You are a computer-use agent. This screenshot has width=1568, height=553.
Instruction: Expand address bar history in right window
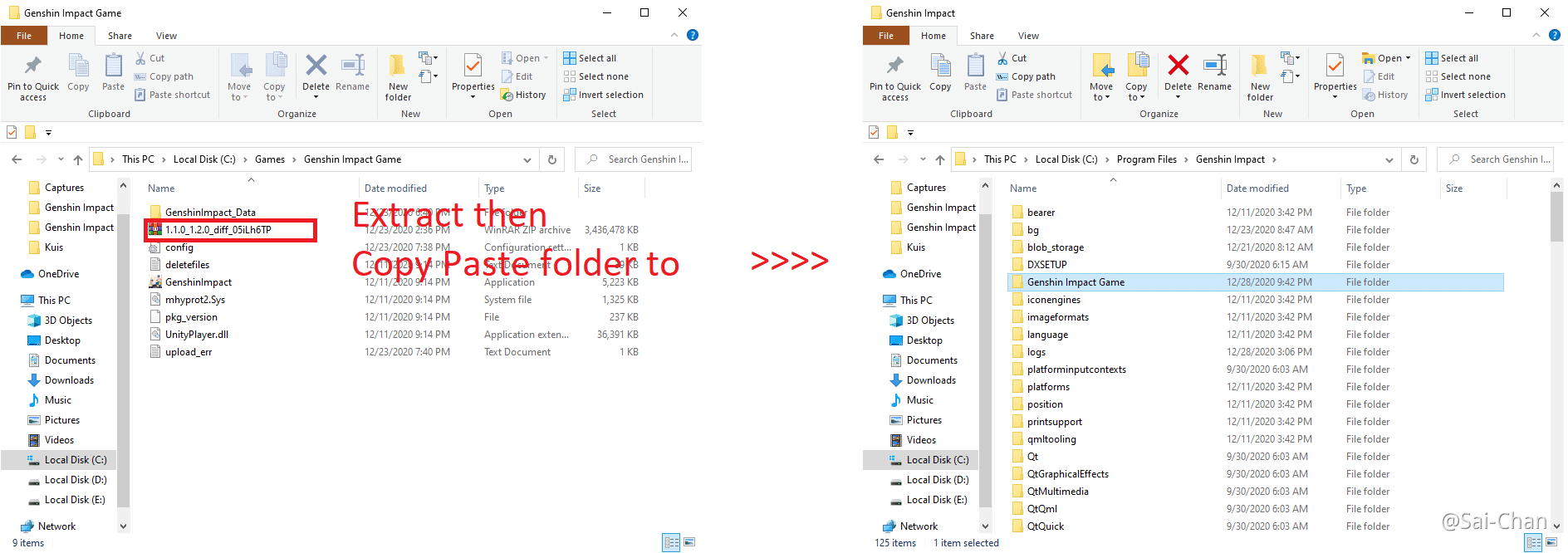point(1389,159)
